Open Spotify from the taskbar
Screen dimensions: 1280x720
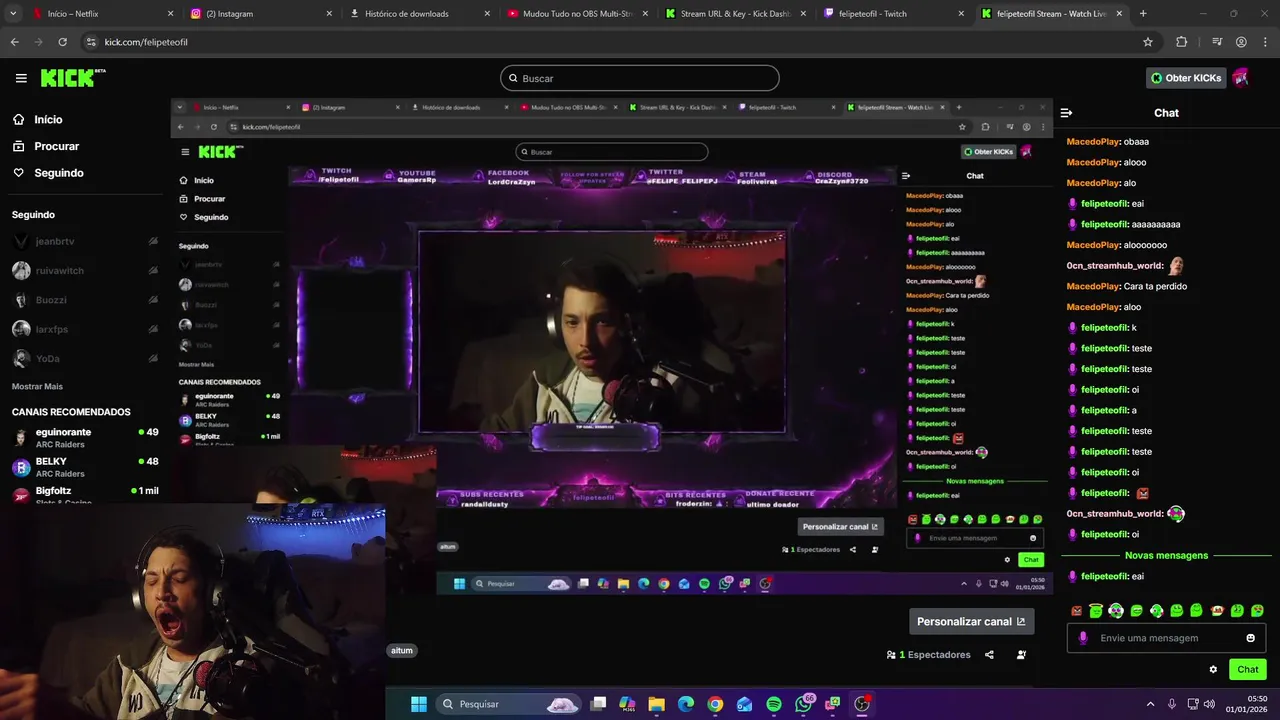[774, 704]
